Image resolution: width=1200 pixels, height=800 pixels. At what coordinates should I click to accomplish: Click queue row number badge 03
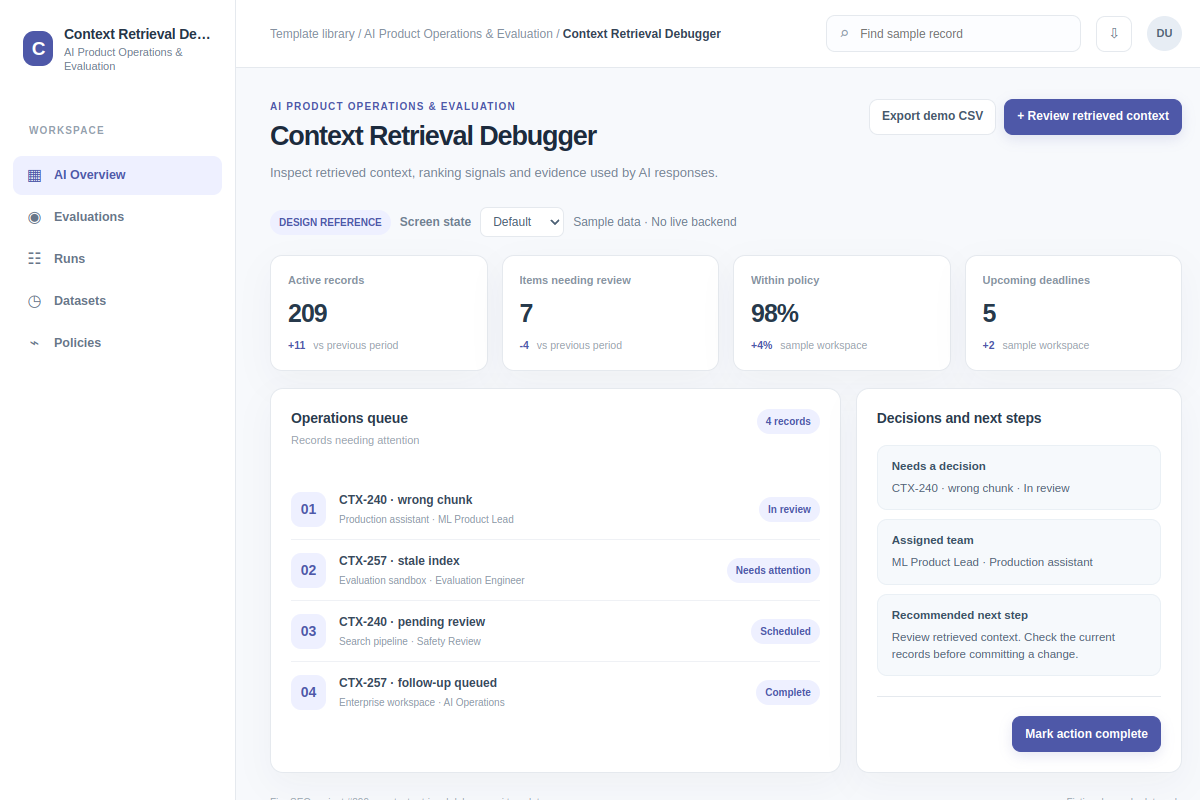[x=308, y=631]
